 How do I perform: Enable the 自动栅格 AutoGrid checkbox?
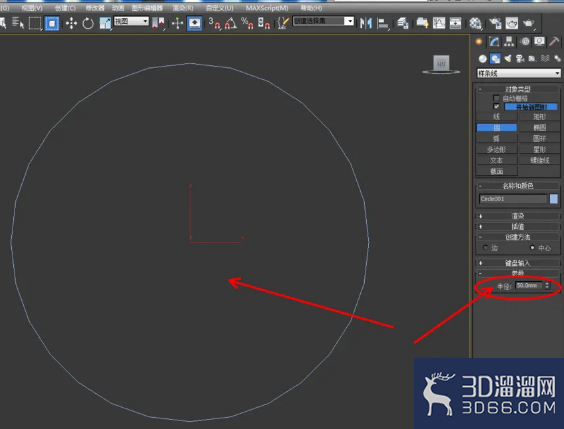click(x=496, y=98)
